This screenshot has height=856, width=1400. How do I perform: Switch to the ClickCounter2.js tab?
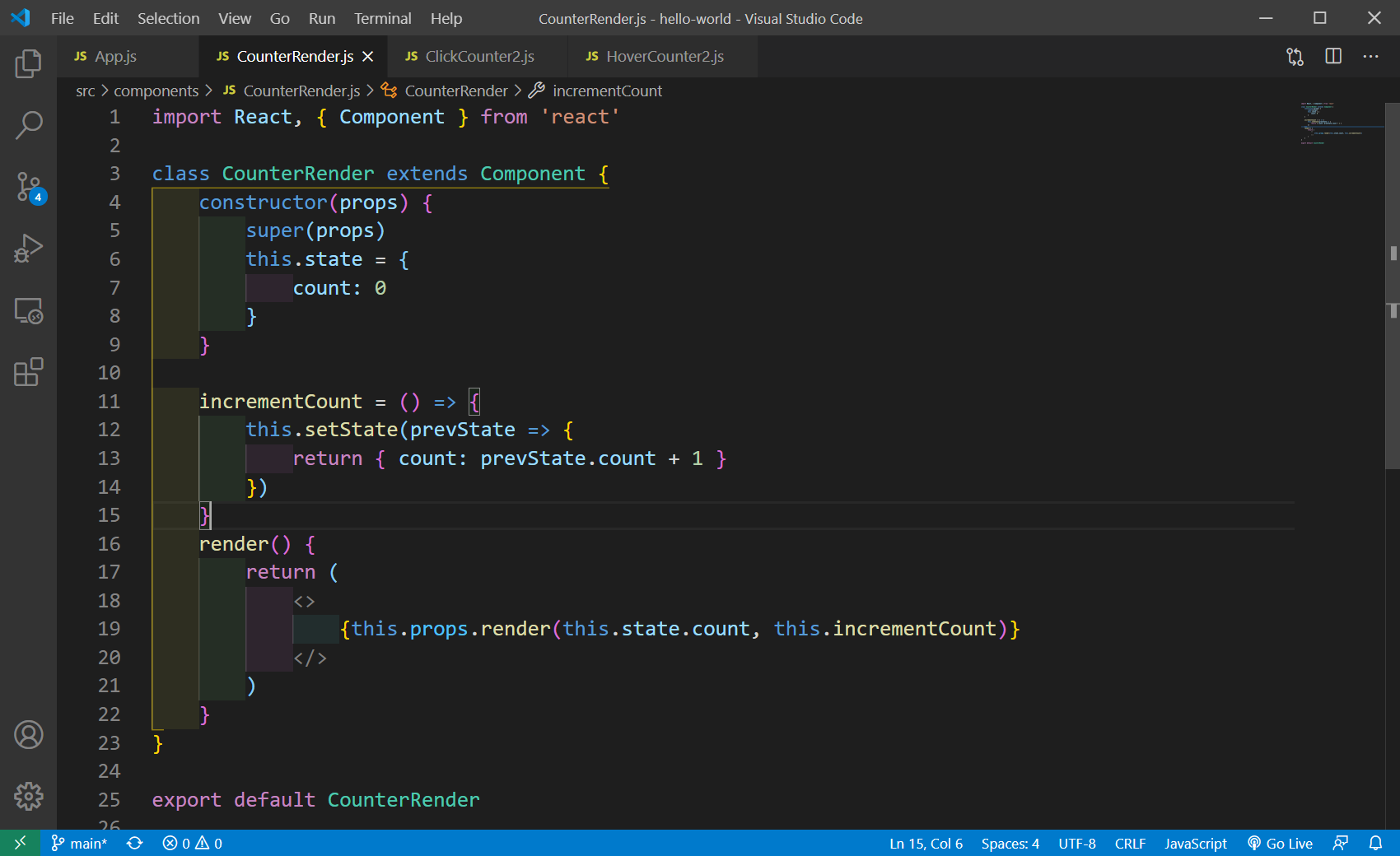478,56
